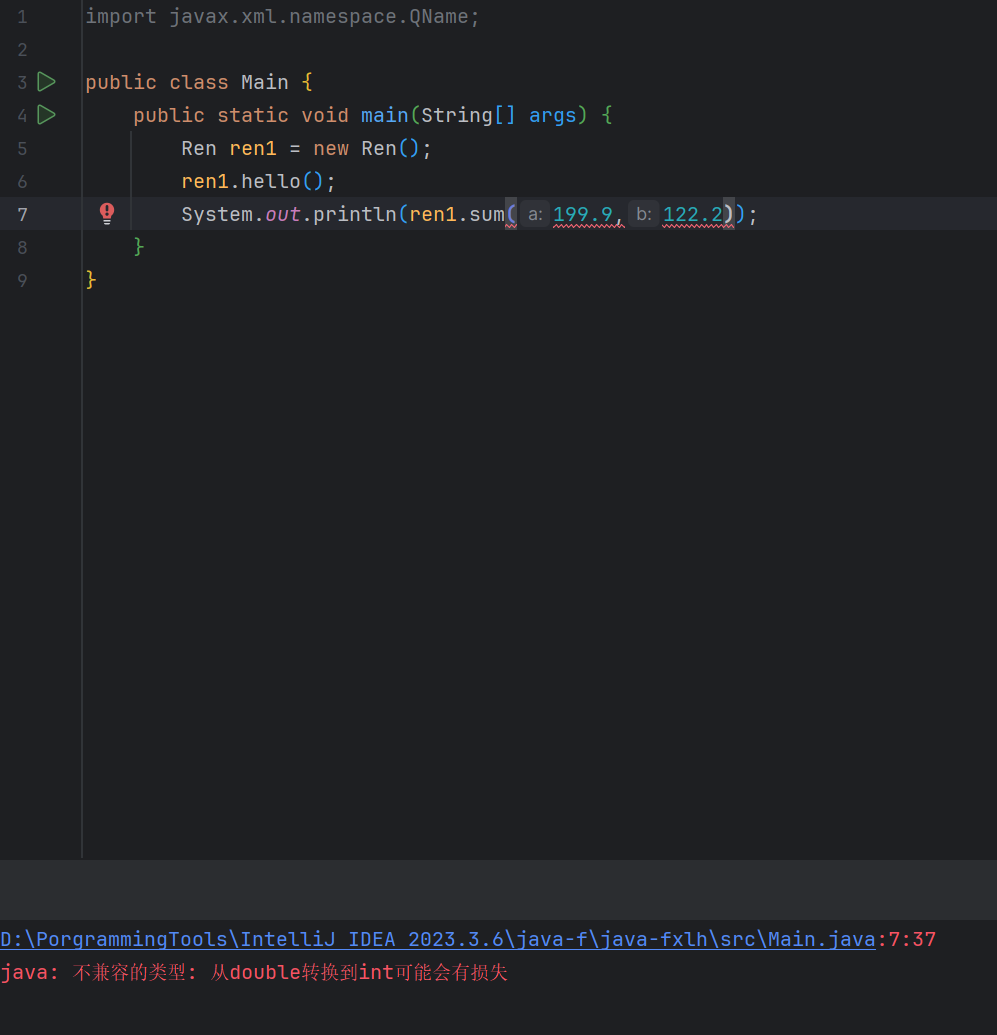
Task: Click the args parameter in main signature
Action: [x=553, y=115]
